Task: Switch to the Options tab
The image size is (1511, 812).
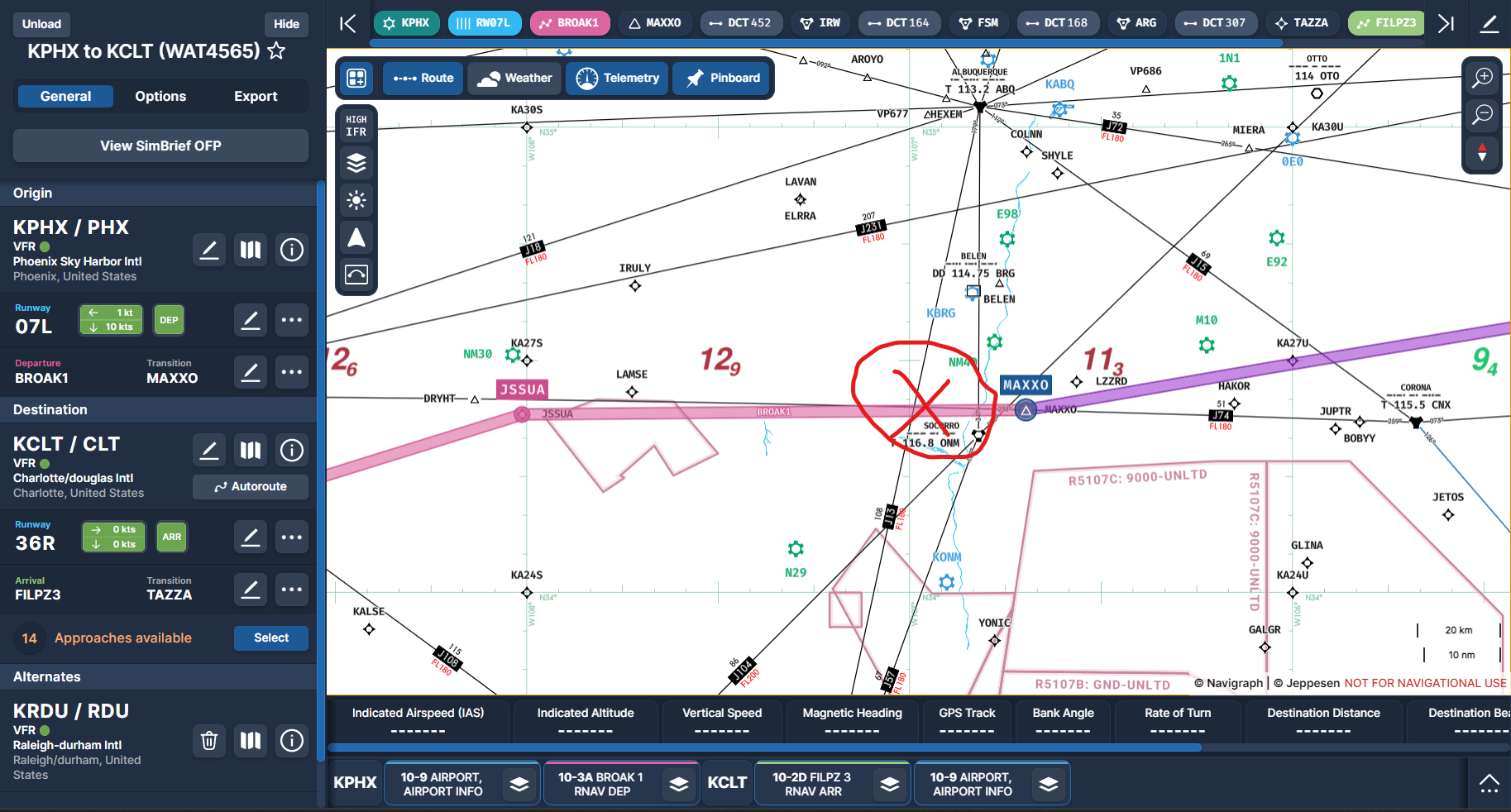Action: [160, 96]
